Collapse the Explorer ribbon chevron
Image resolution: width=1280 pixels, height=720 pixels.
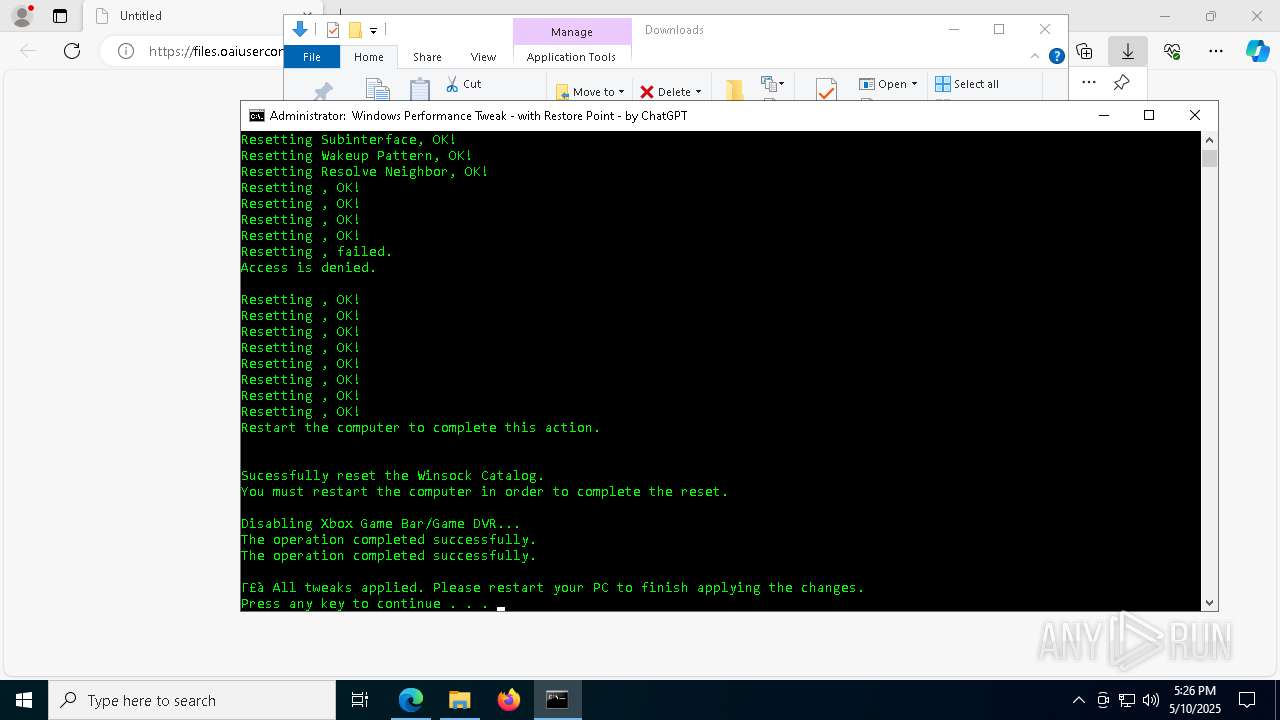(1037, 56)
